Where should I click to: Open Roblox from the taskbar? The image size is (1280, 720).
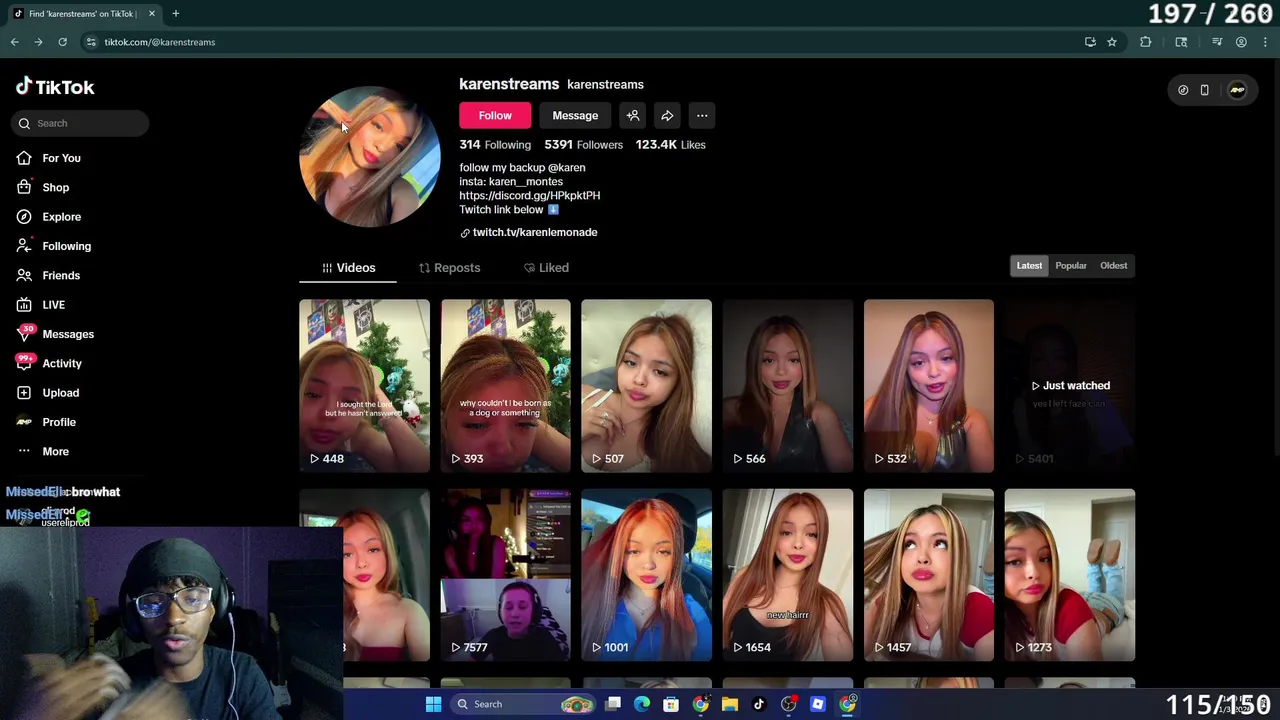[818, 704]
